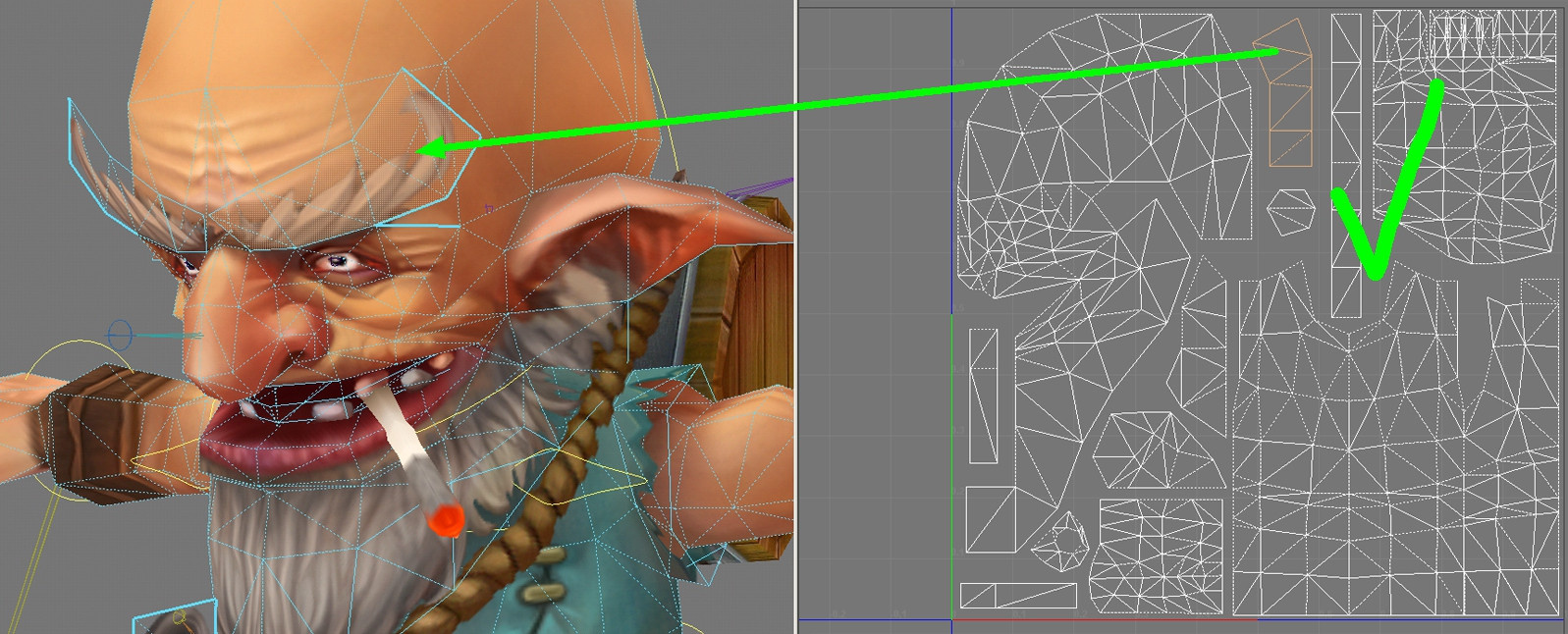
Task: Click the gnome's open eye
Action: tap(338, 261)
